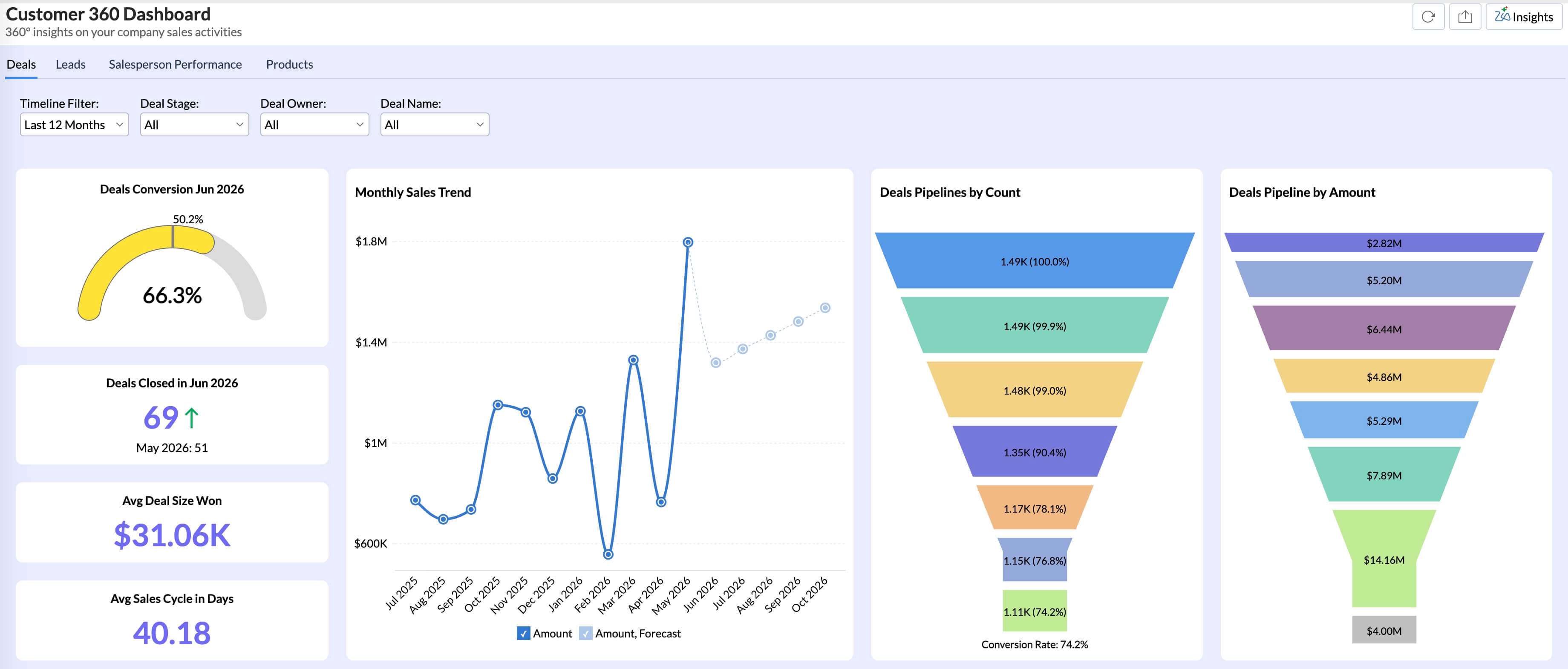
Task: Click the $5.29M pipeline amount segment
Action: 1384,420
